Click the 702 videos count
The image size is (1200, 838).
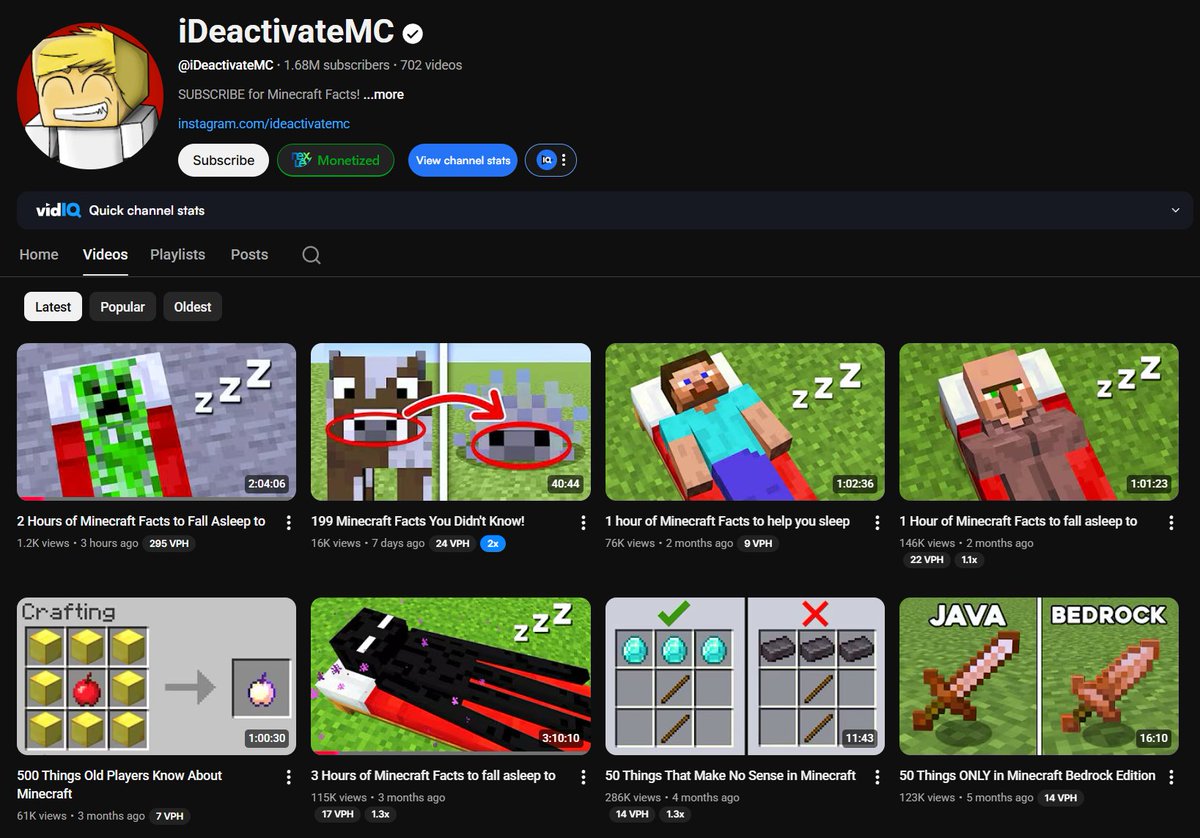coord(431,65)
